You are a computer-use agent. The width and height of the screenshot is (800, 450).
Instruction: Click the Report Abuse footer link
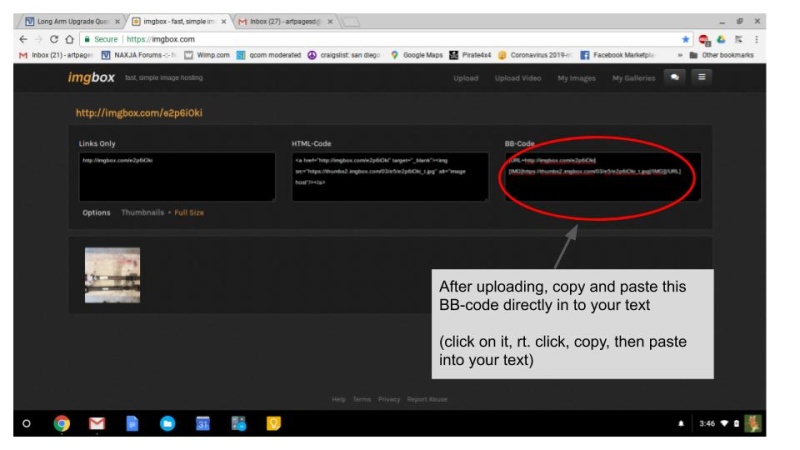click(427, 399)
